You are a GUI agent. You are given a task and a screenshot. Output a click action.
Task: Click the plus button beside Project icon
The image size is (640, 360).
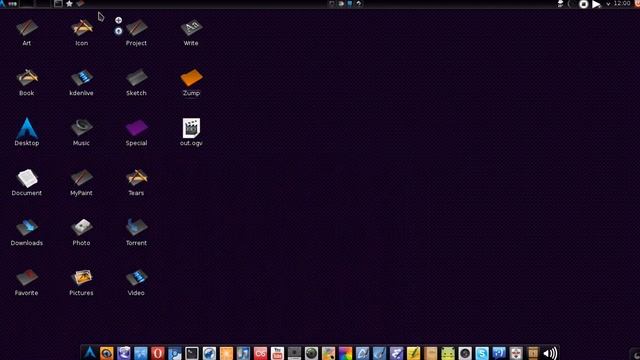click(118, 20)
